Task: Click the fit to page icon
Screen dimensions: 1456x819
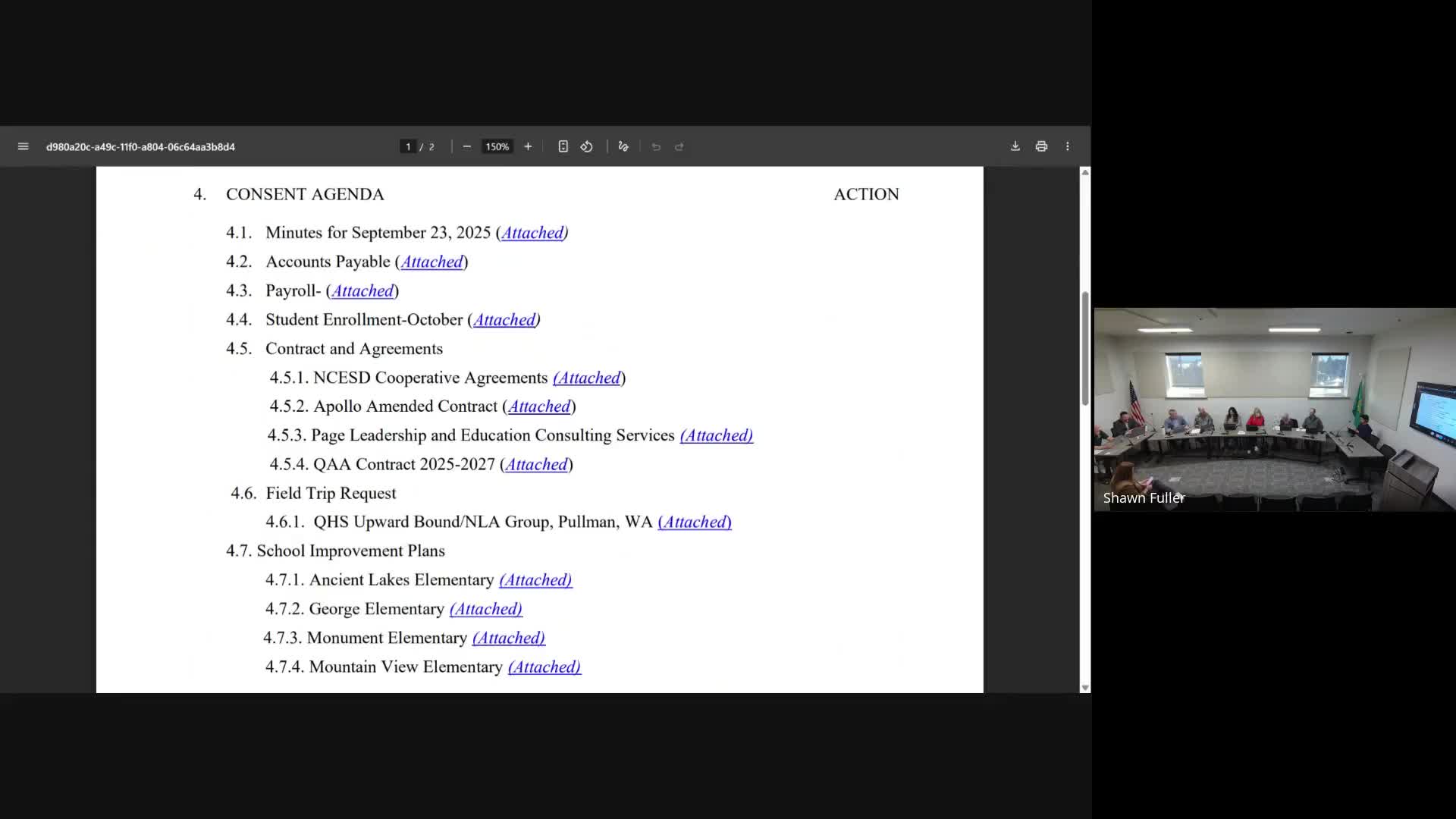Action: [563, 146]
